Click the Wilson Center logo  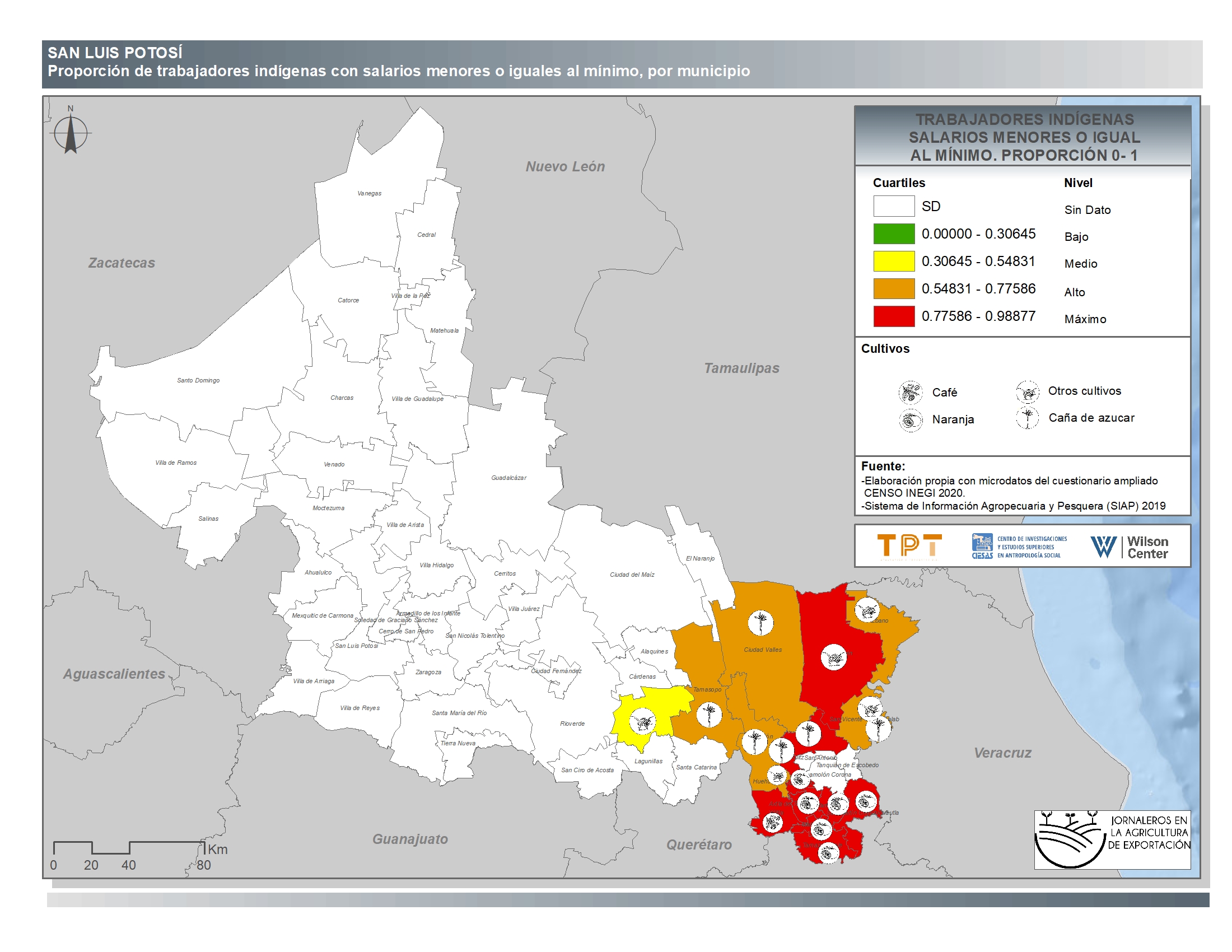(1129, 547)
